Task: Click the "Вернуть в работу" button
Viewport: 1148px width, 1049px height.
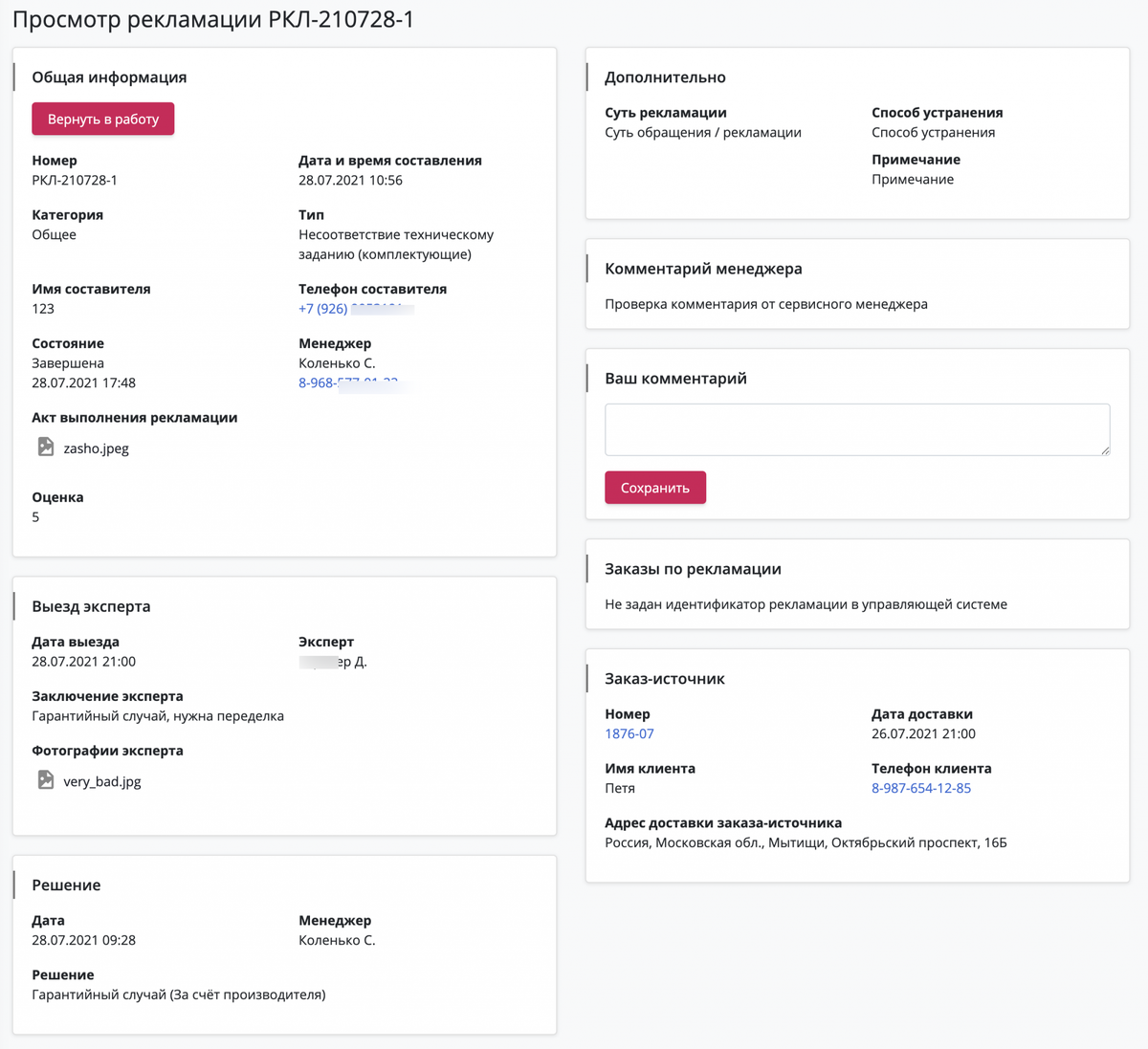Action: pos(103,119)
